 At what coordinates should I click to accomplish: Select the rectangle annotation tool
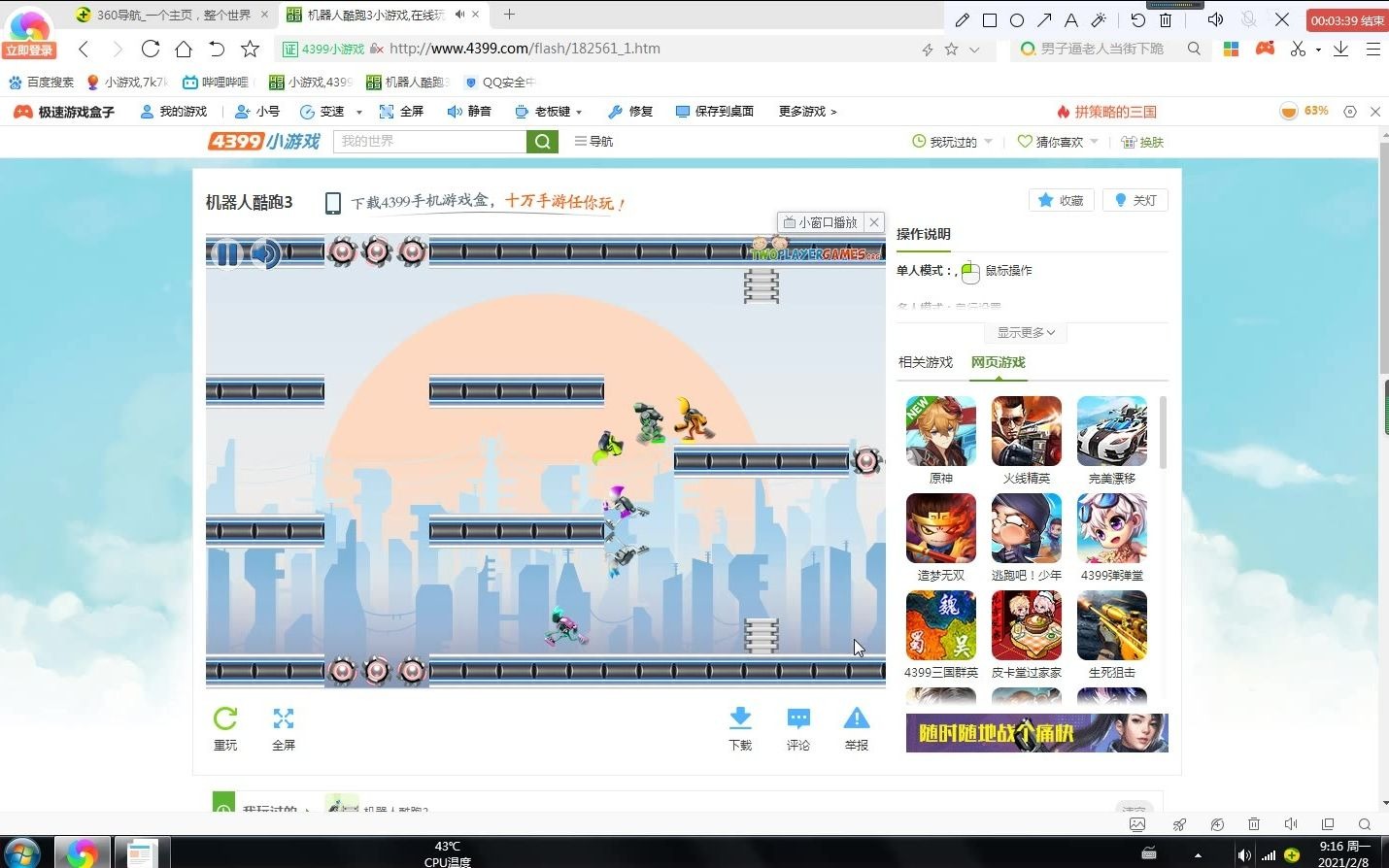(x=990, y=19)
